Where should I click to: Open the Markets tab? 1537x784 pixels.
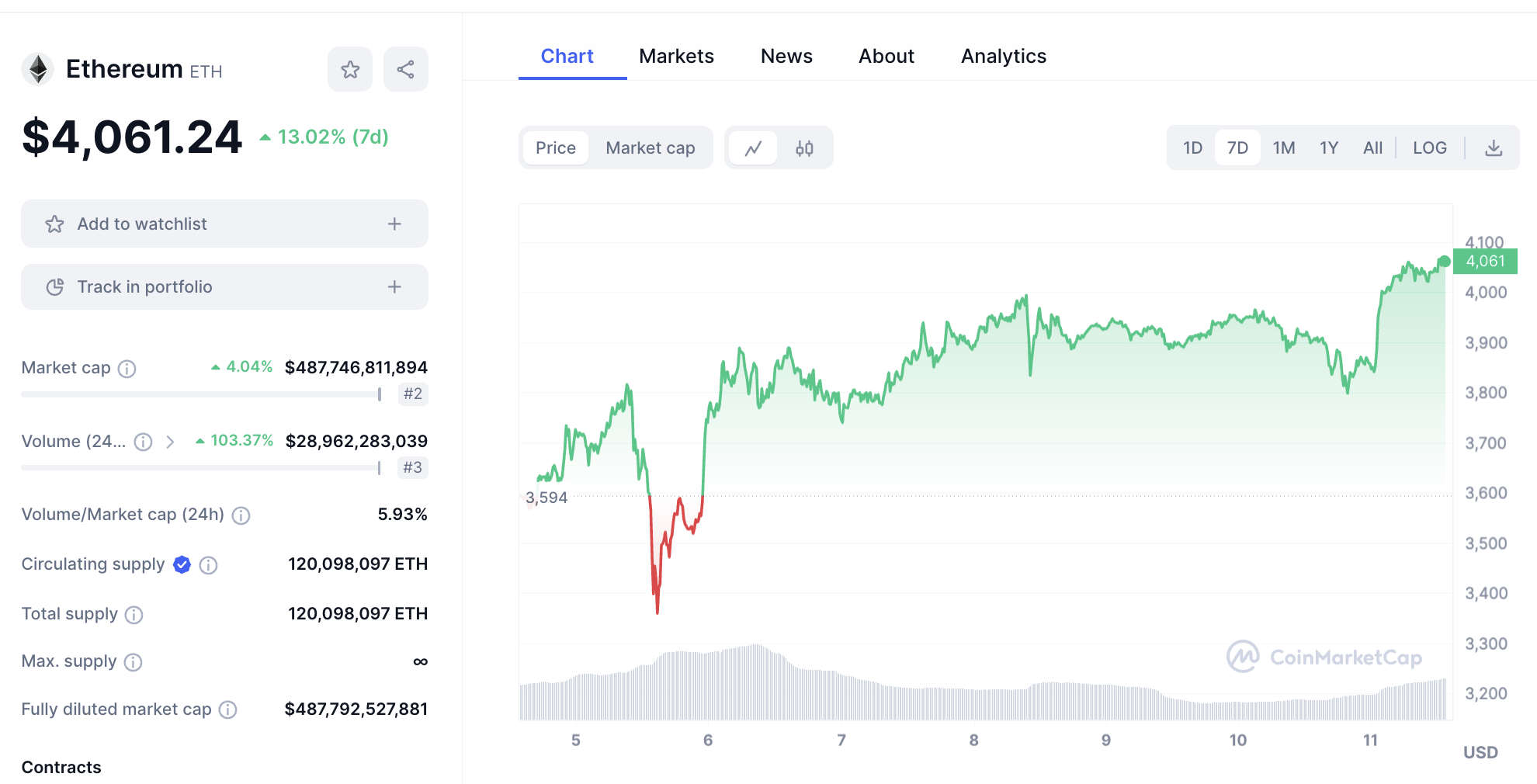pyautogui.click(x=676, y=57)
